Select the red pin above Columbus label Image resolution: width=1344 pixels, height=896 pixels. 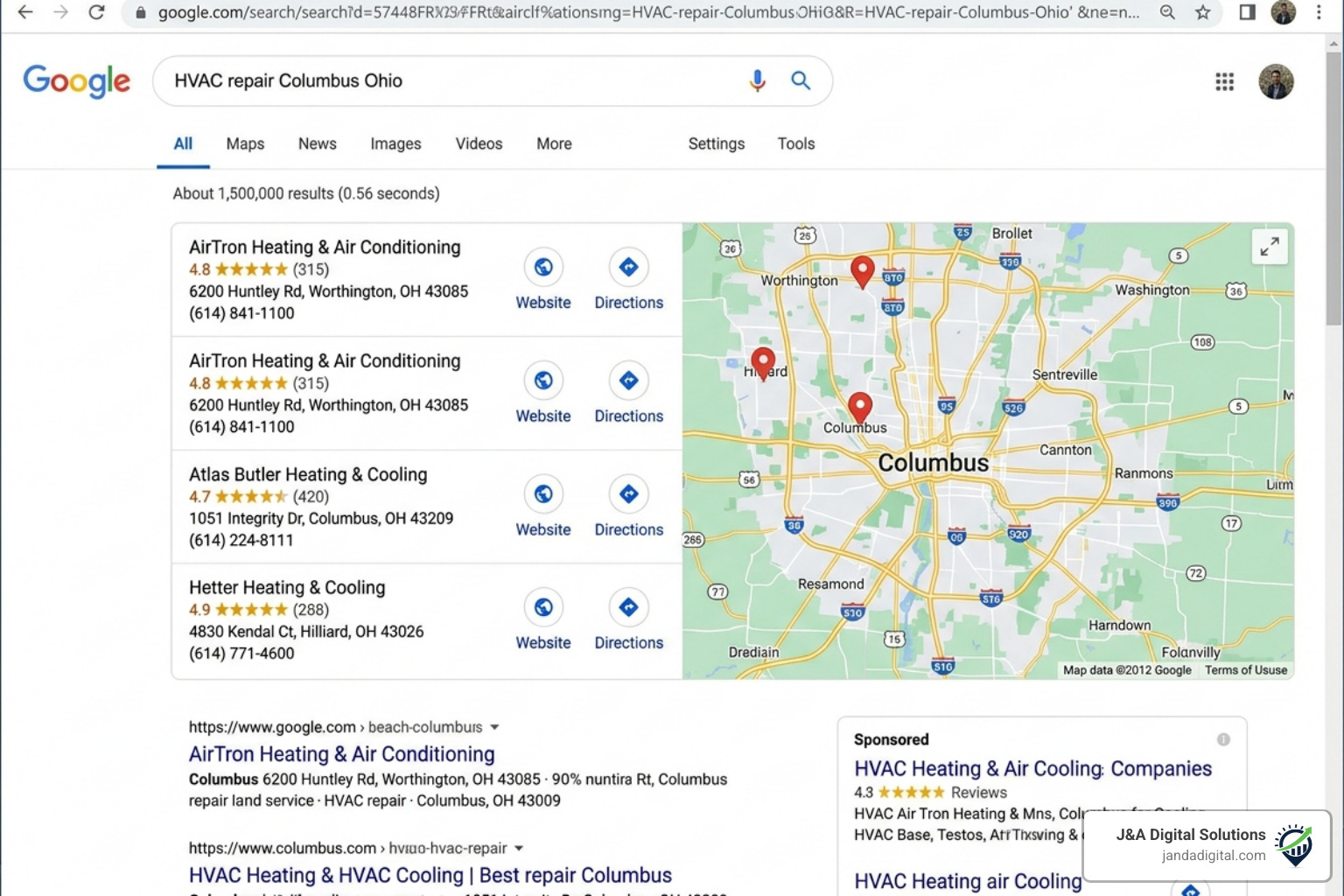click(860, 408)
